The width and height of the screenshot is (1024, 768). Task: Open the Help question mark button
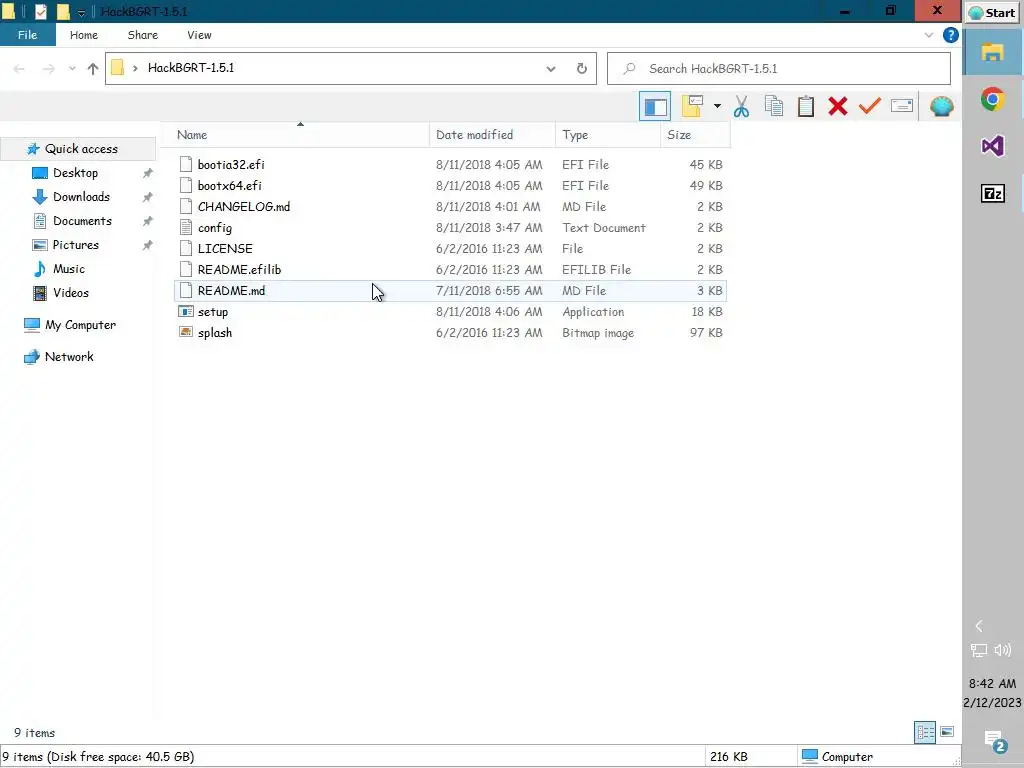(951, 35)
